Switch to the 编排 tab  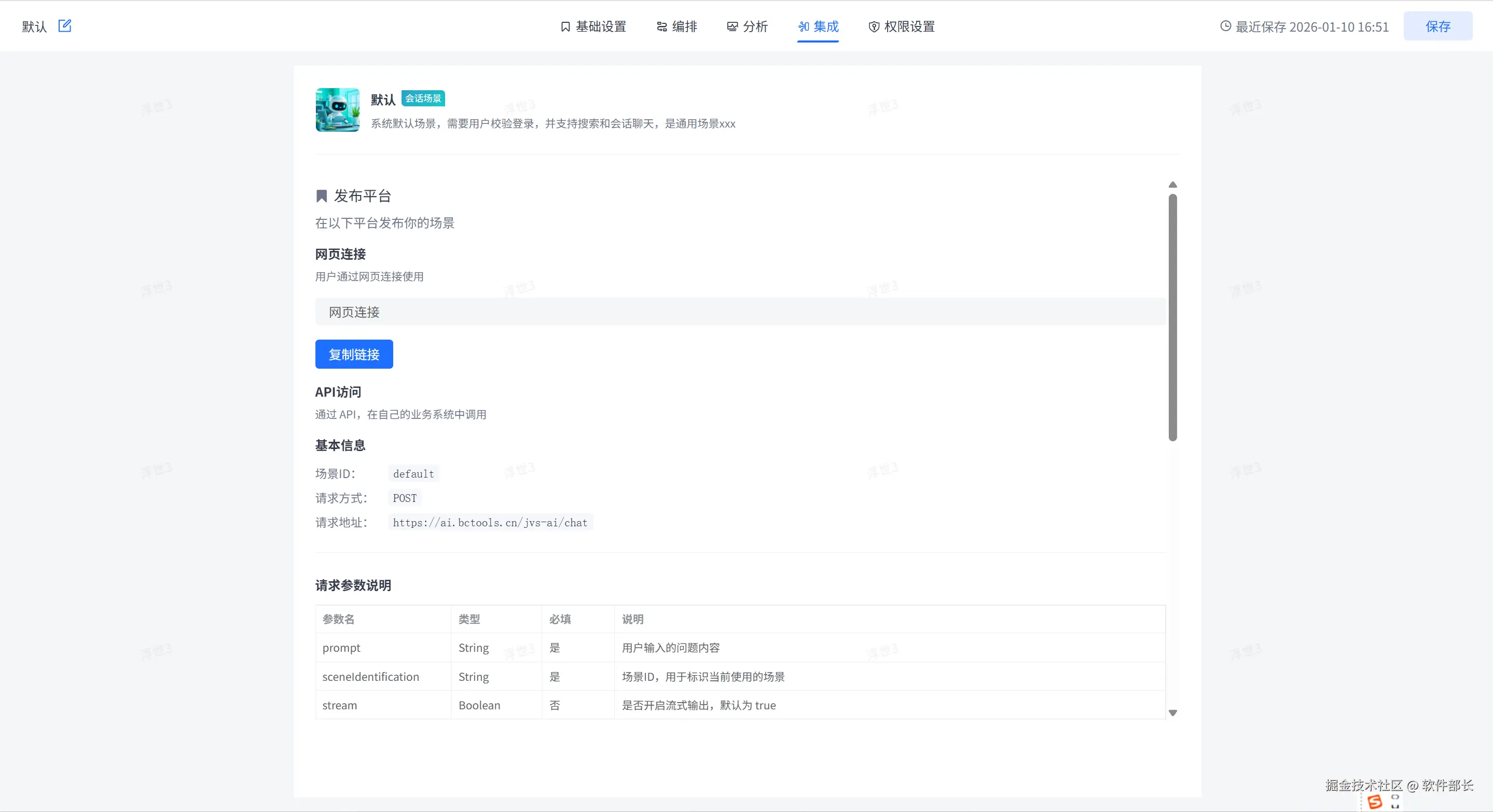pyautogui.click(x=676, y=26)
